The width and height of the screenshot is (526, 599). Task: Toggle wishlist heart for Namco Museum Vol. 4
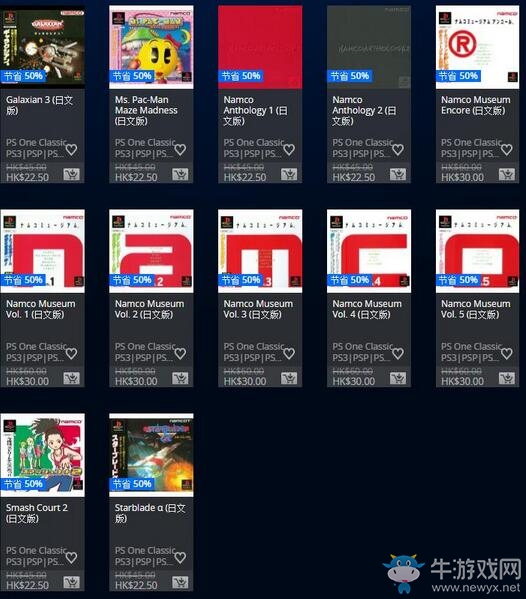[x=398, y=353]
